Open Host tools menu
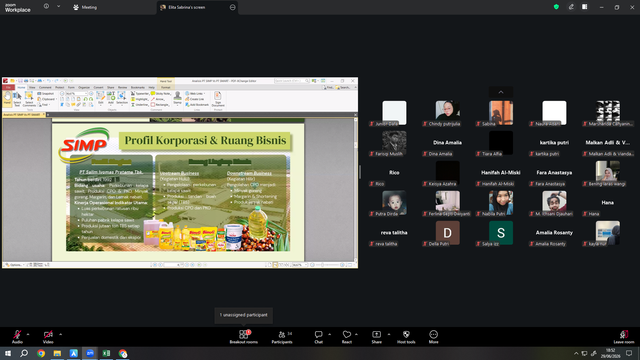This screenshot has height=360, width=640. pos(406,337)
